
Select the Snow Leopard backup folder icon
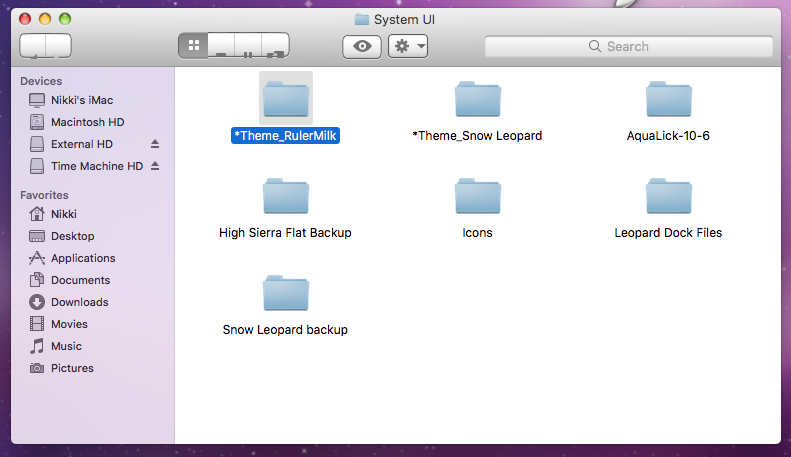click(286, 293)
